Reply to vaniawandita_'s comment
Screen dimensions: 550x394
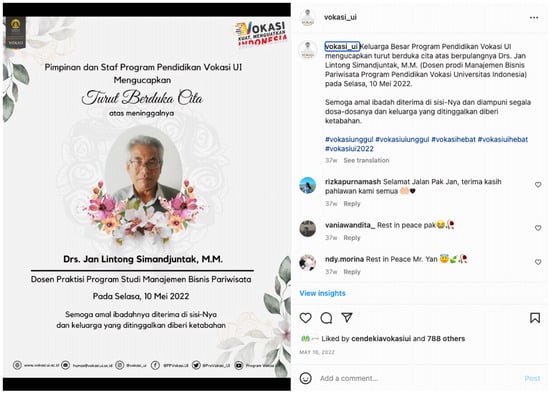352,238
